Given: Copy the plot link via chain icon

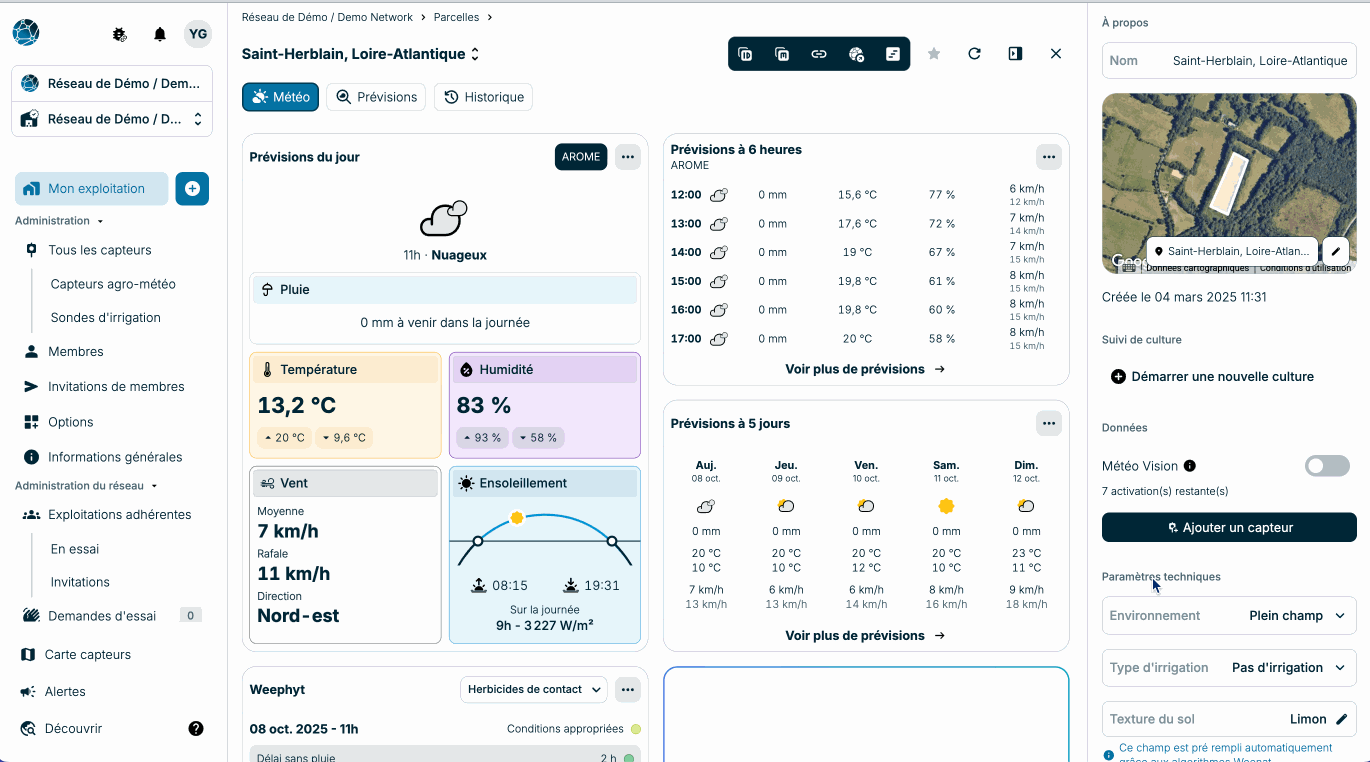Looking at the screenshot, I should 819,54.
